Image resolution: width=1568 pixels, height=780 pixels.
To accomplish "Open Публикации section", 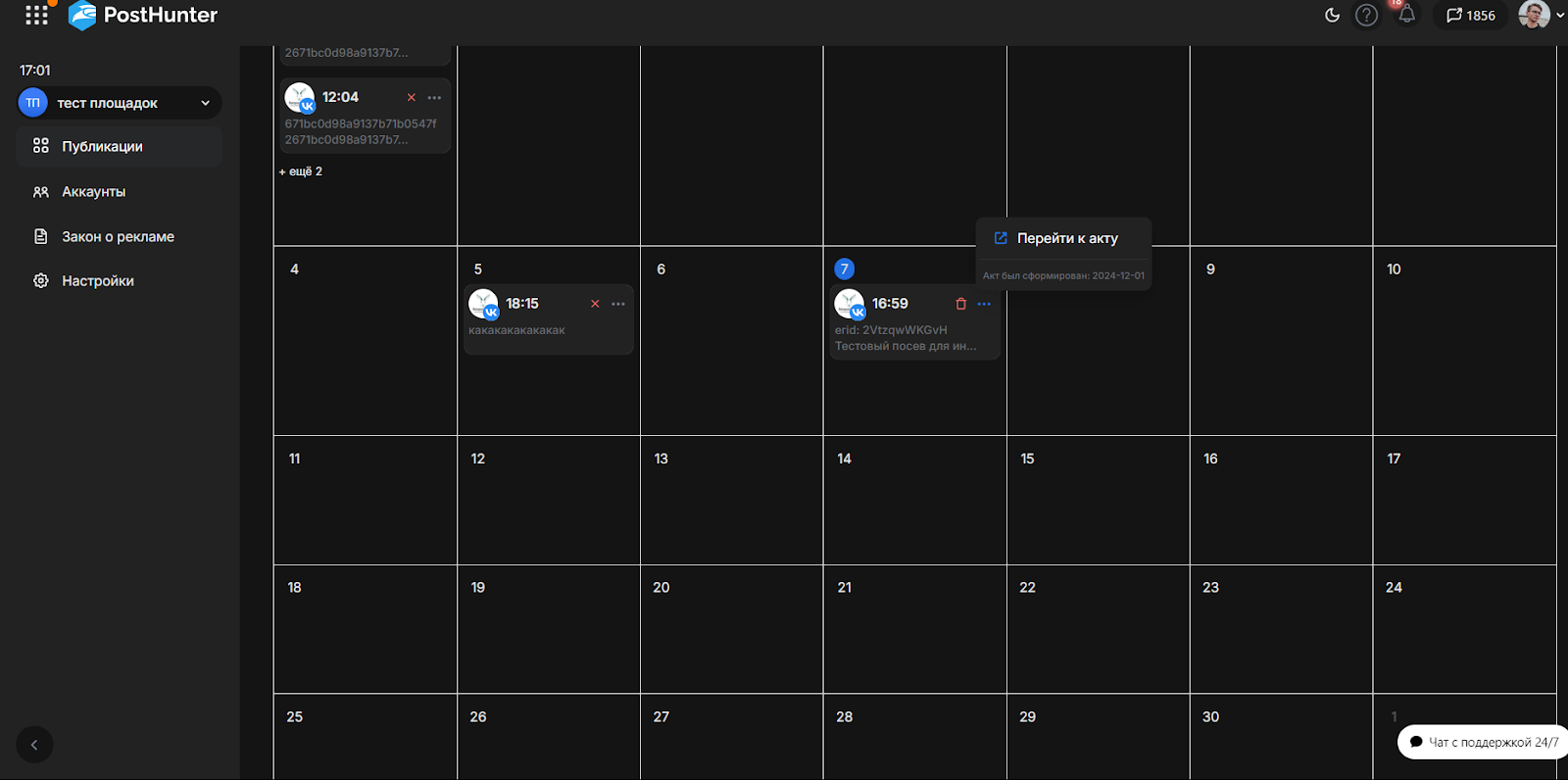I will click(120, 146).
